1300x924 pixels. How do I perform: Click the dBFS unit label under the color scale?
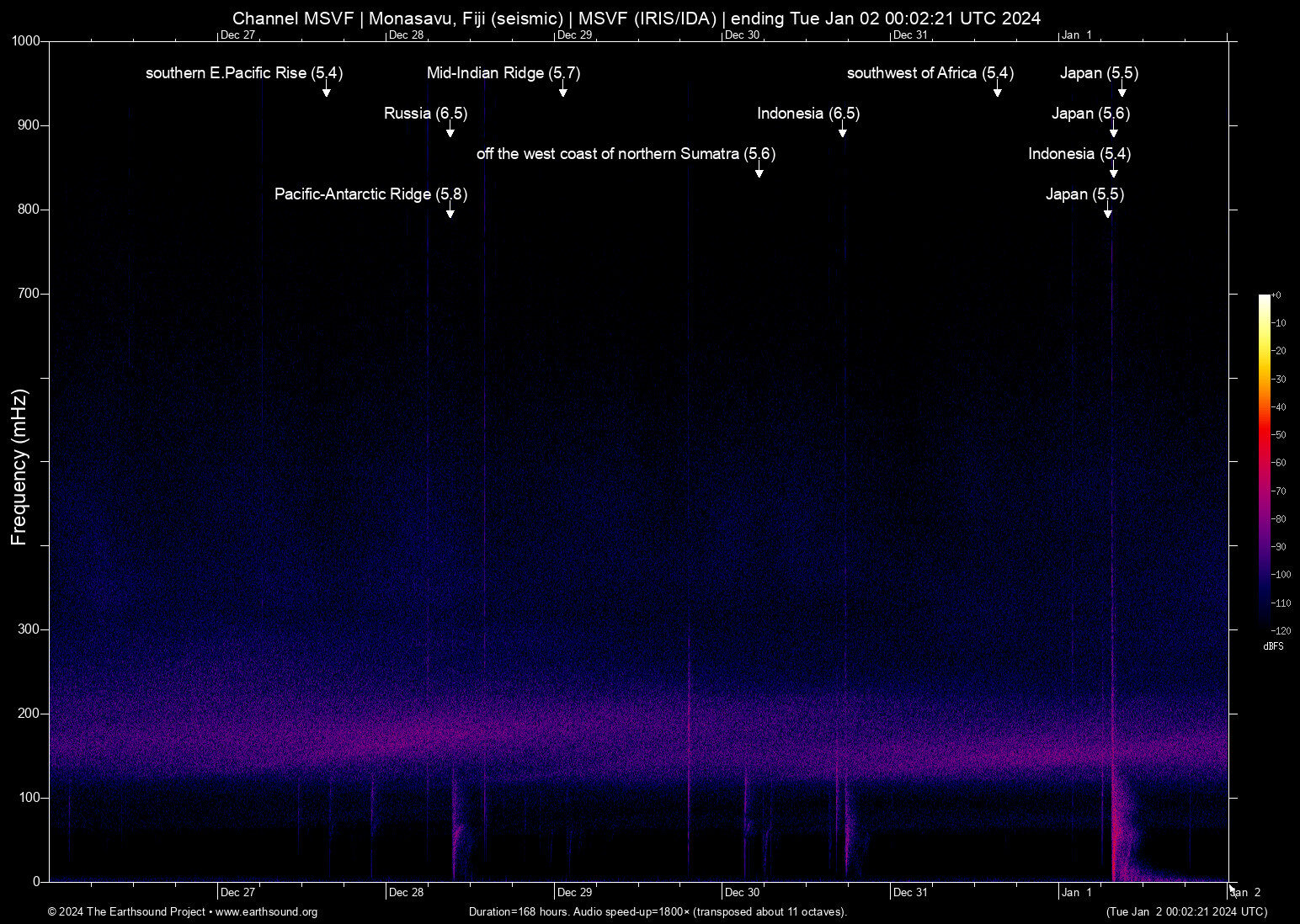(x=1273, y=646)
